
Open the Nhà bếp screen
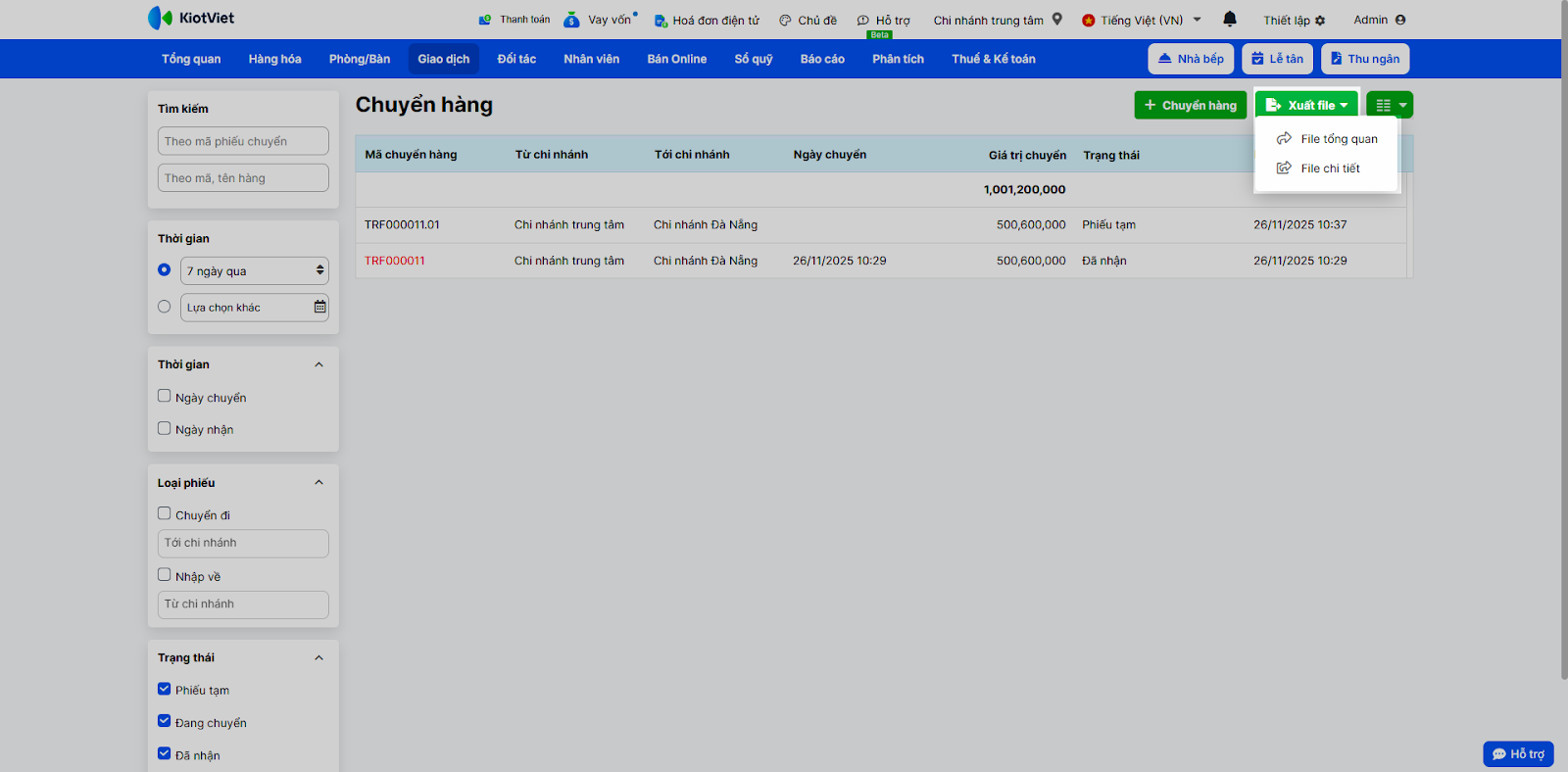point(1191,59)
